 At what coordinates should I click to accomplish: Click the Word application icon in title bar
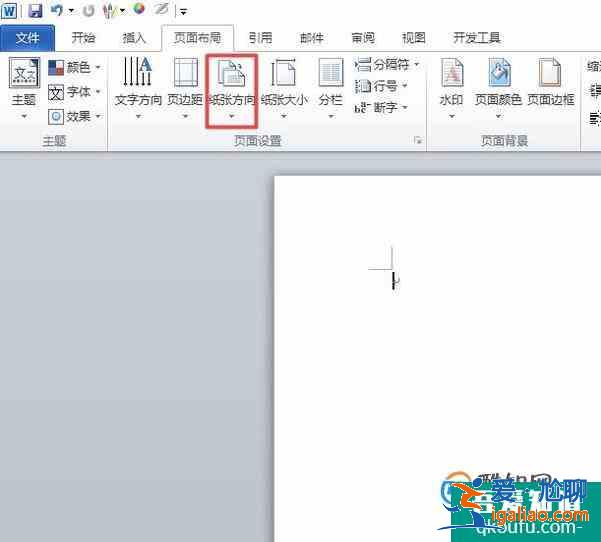click(x=9, y=10)
